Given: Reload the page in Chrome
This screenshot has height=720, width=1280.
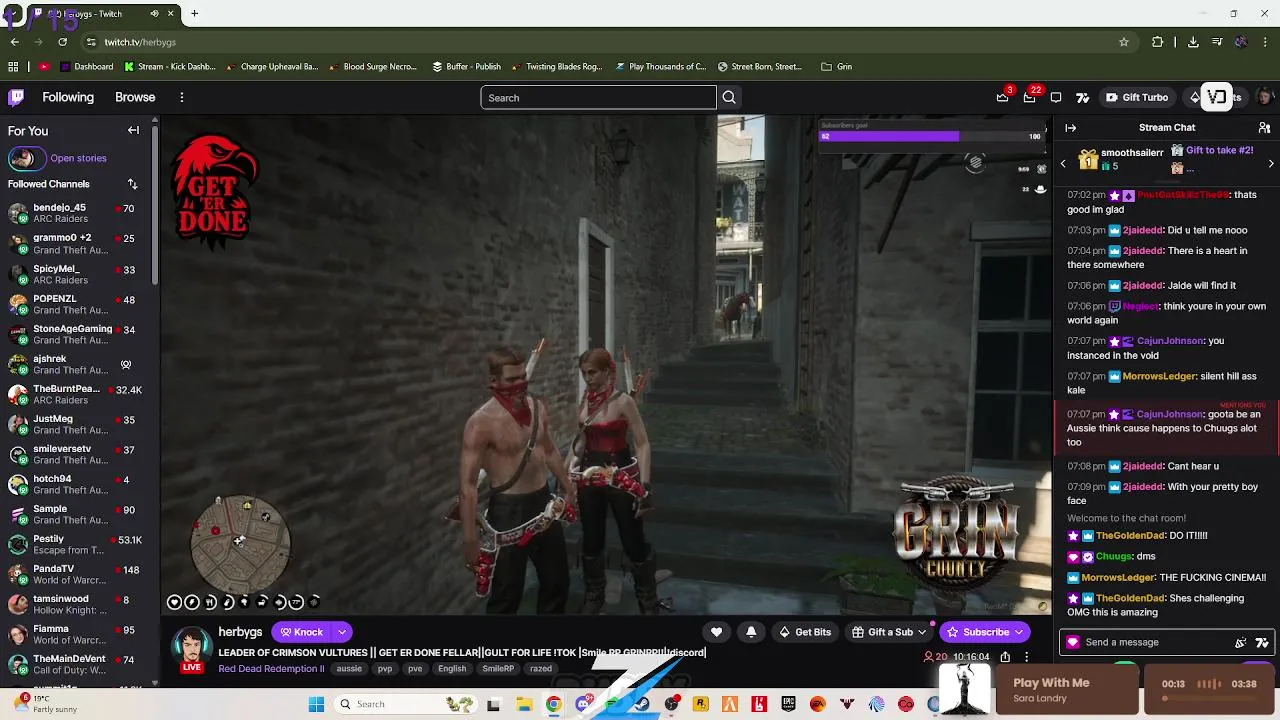Looking at the screenshot, I should [x=63, y=42].
